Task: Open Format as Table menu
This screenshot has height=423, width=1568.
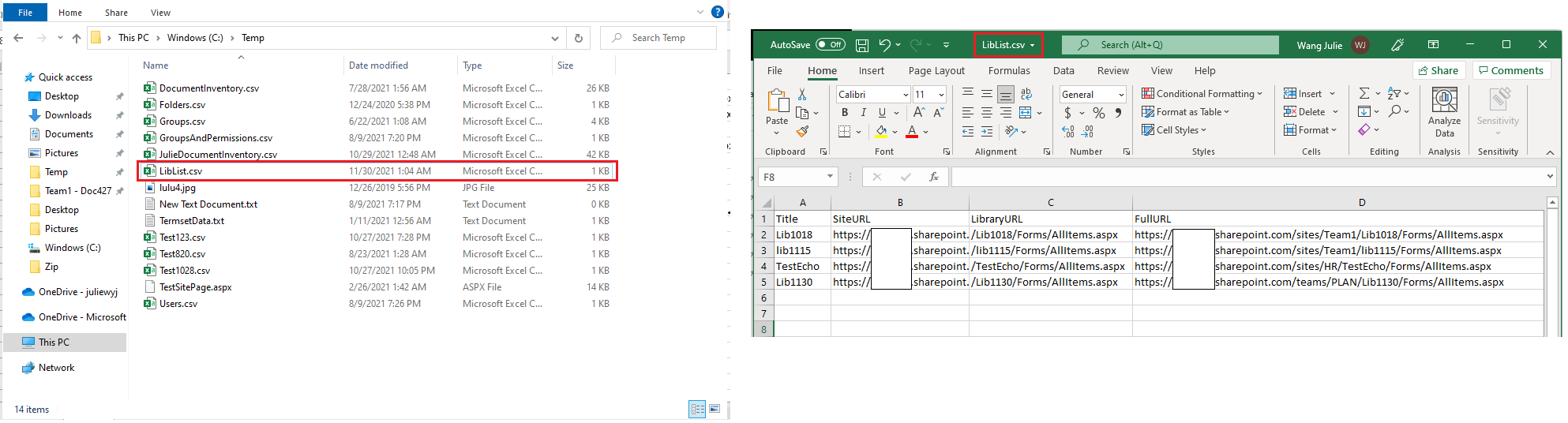Action: [x=1185, y=112]
